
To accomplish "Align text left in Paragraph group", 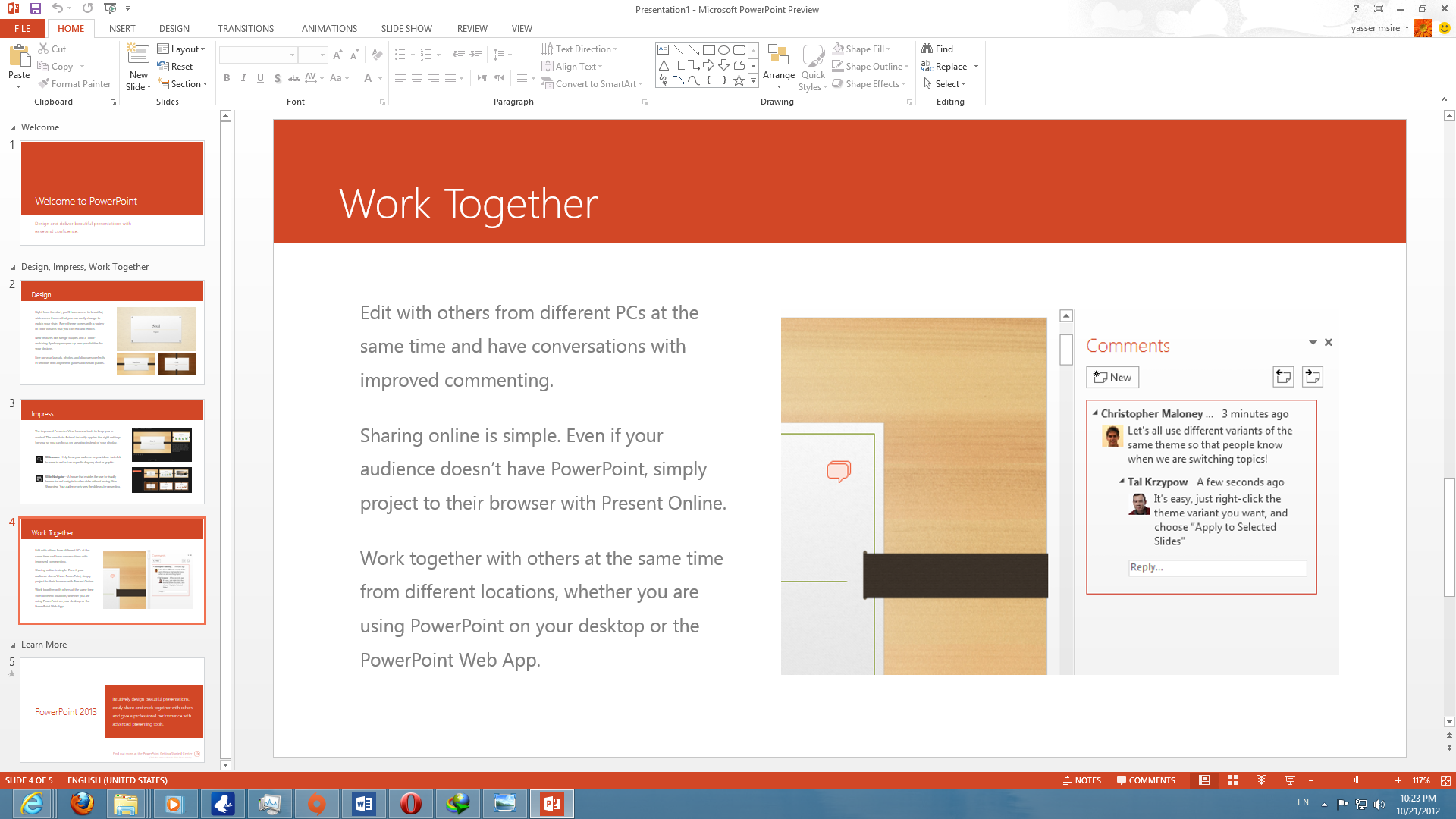I will [x=400, y=78].
